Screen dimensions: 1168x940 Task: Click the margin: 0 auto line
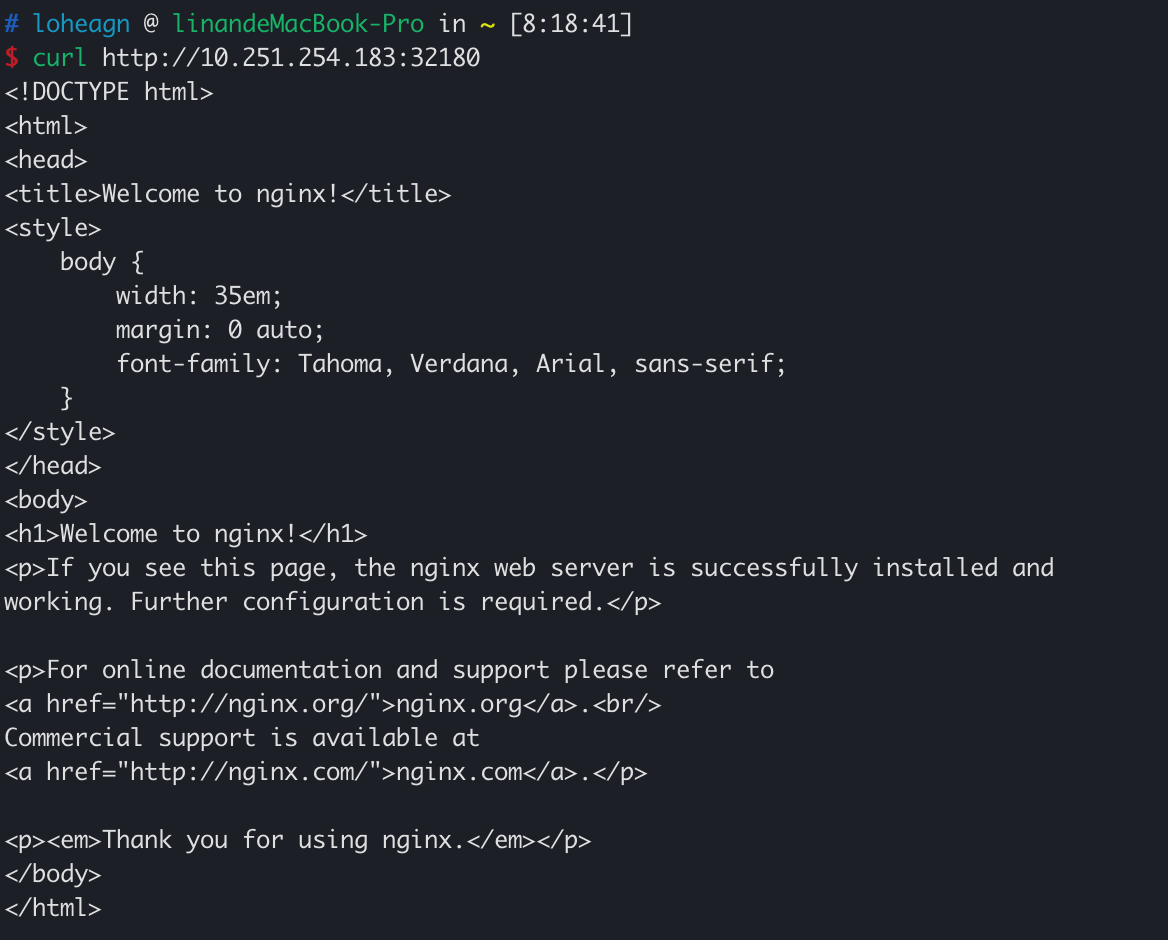(220, 330)
